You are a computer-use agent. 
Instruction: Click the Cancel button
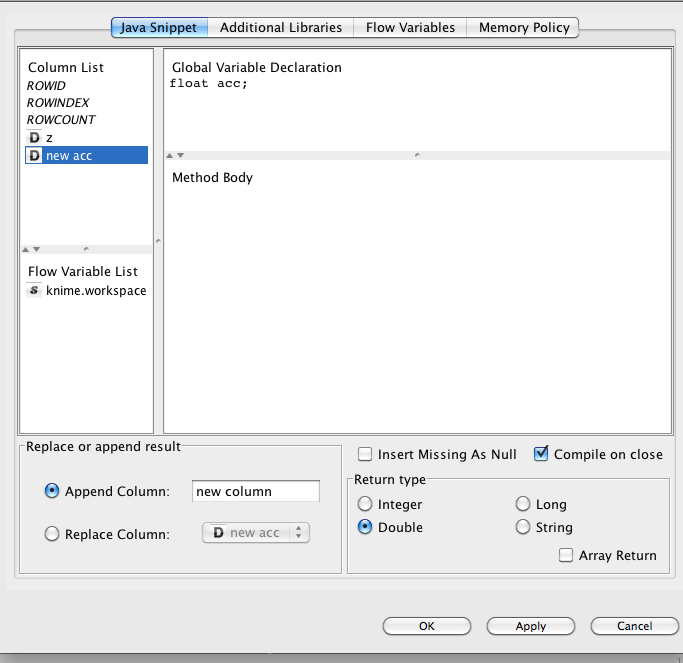pyautogui.click(x=635, y=626)
